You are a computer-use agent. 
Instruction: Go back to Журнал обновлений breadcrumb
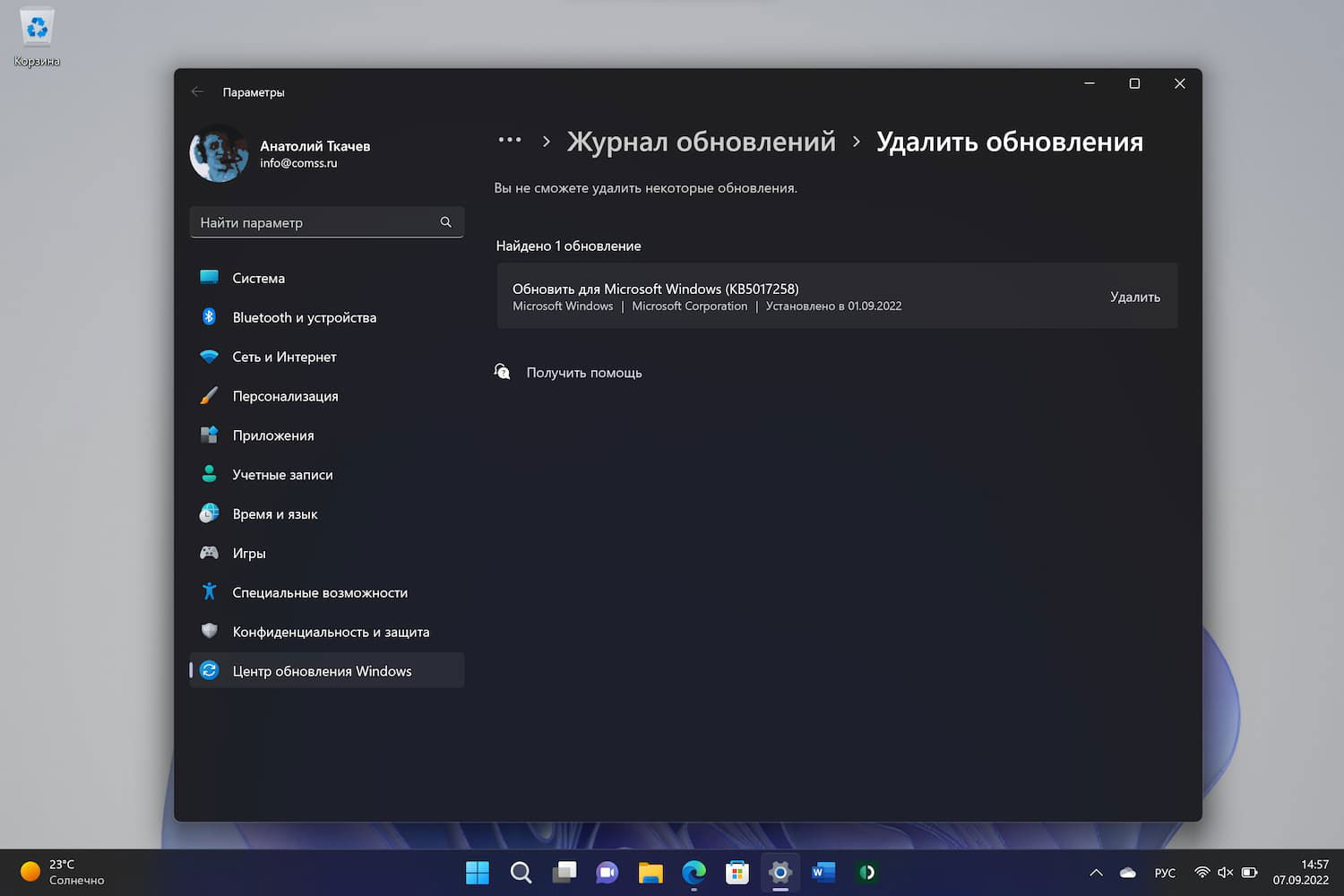(x=701, y=142)
